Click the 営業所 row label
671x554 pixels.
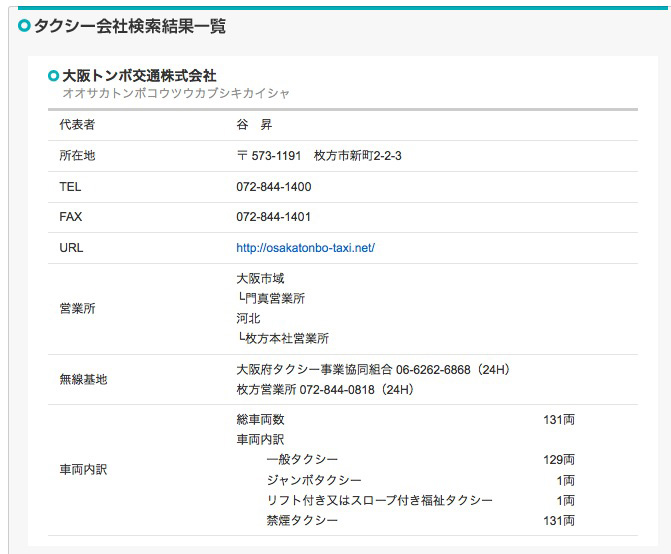(x=77, y=308)
